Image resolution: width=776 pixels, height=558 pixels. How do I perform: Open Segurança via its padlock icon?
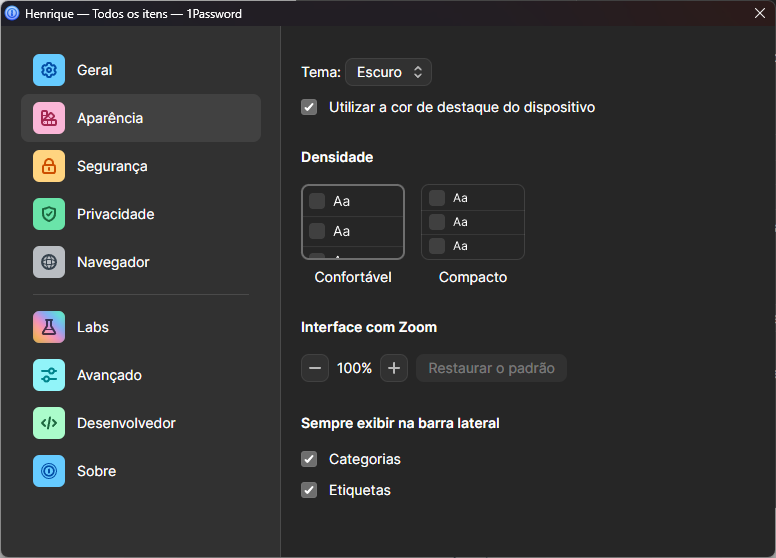49,166
